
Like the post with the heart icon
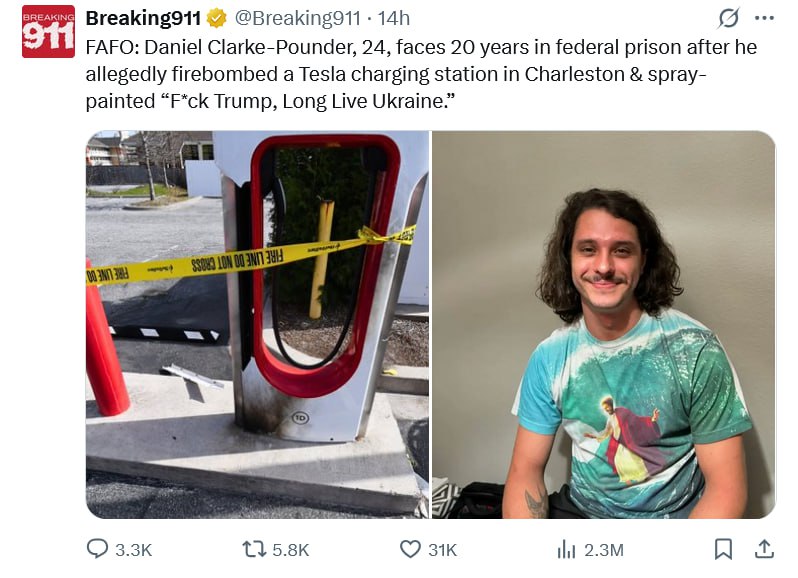tap(410, 550)
